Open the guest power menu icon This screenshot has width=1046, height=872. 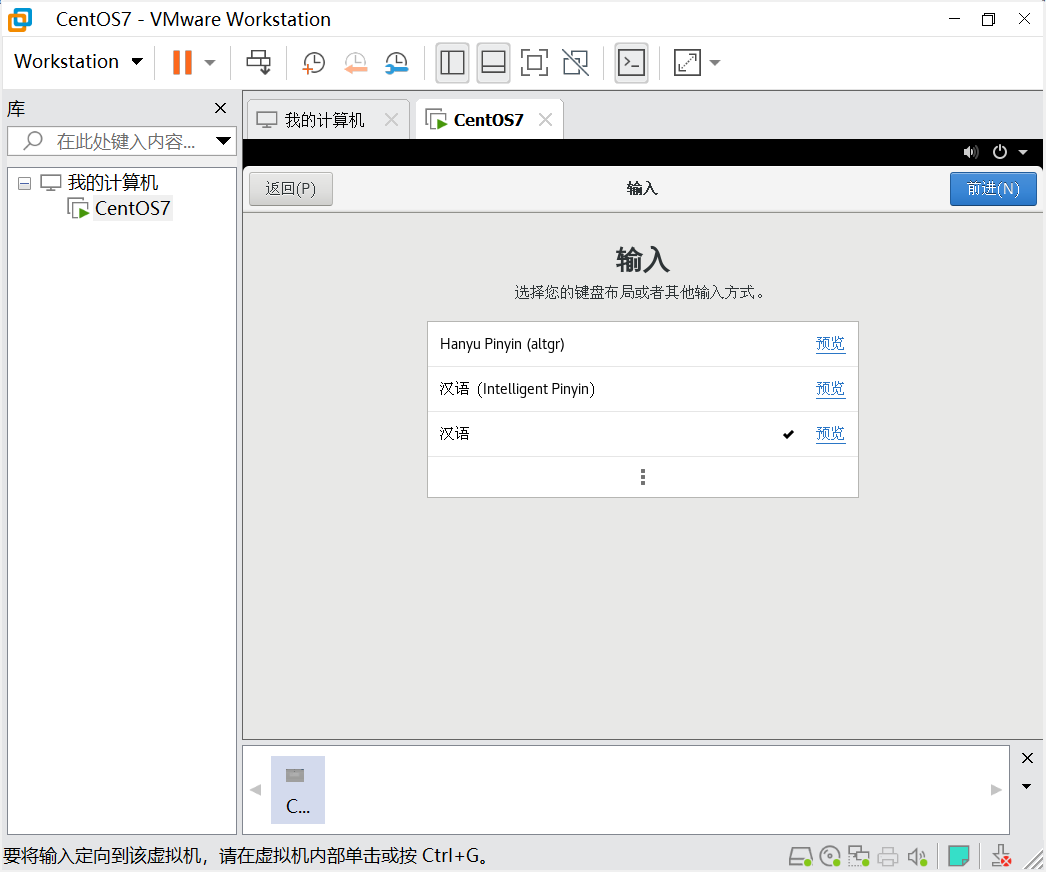click(x=999, y=152)
